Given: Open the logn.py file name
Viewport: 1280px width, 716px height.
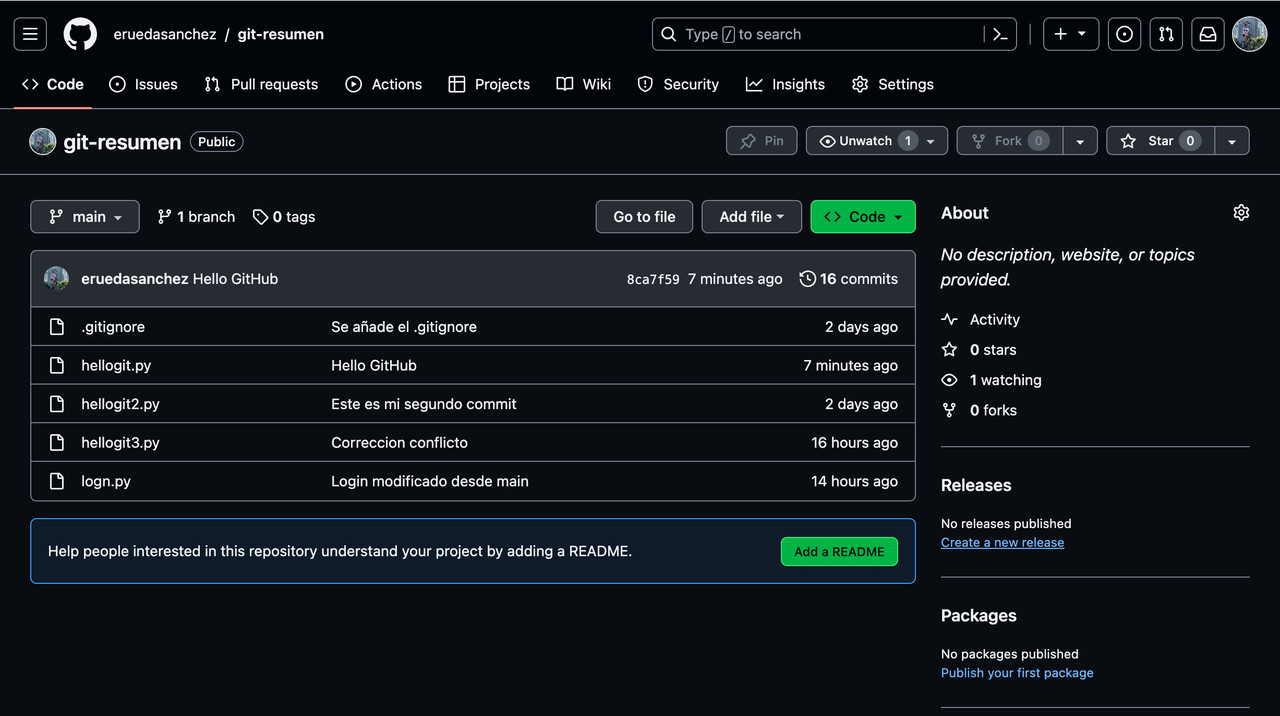Looking at the screenshot, I should pos(106,481).
